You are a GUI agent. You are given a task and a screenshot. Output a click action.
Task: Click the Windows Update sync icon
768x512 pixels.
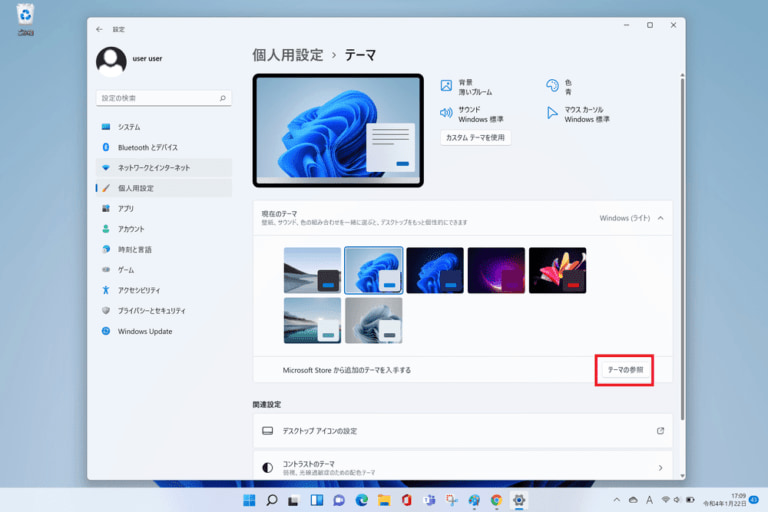point(106,331)
